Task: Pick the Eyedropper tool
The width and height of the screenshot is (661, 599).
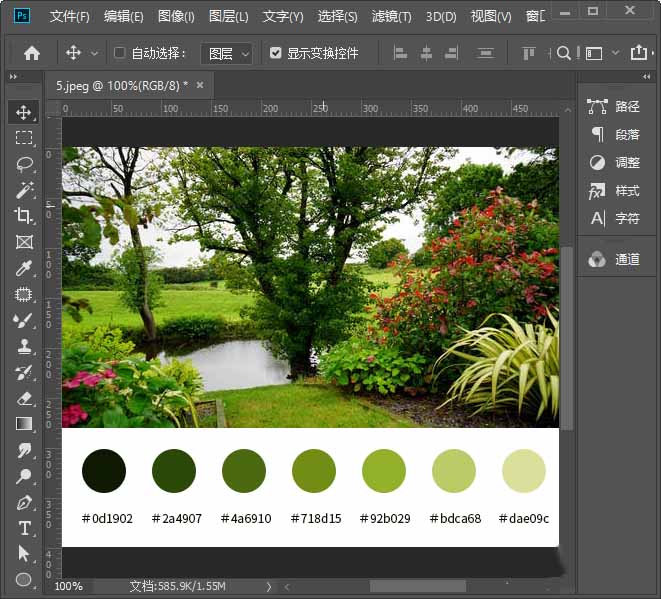Action: point(24,268)
